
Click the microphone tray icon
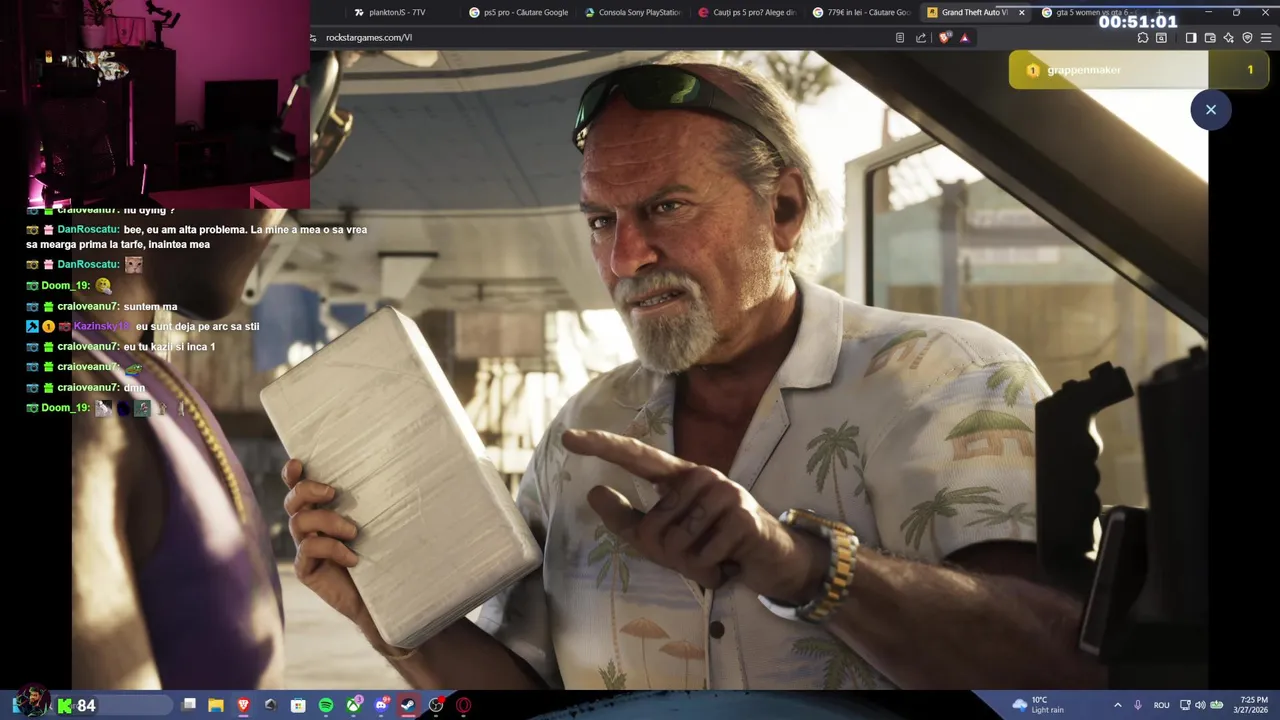(1138, 705)
